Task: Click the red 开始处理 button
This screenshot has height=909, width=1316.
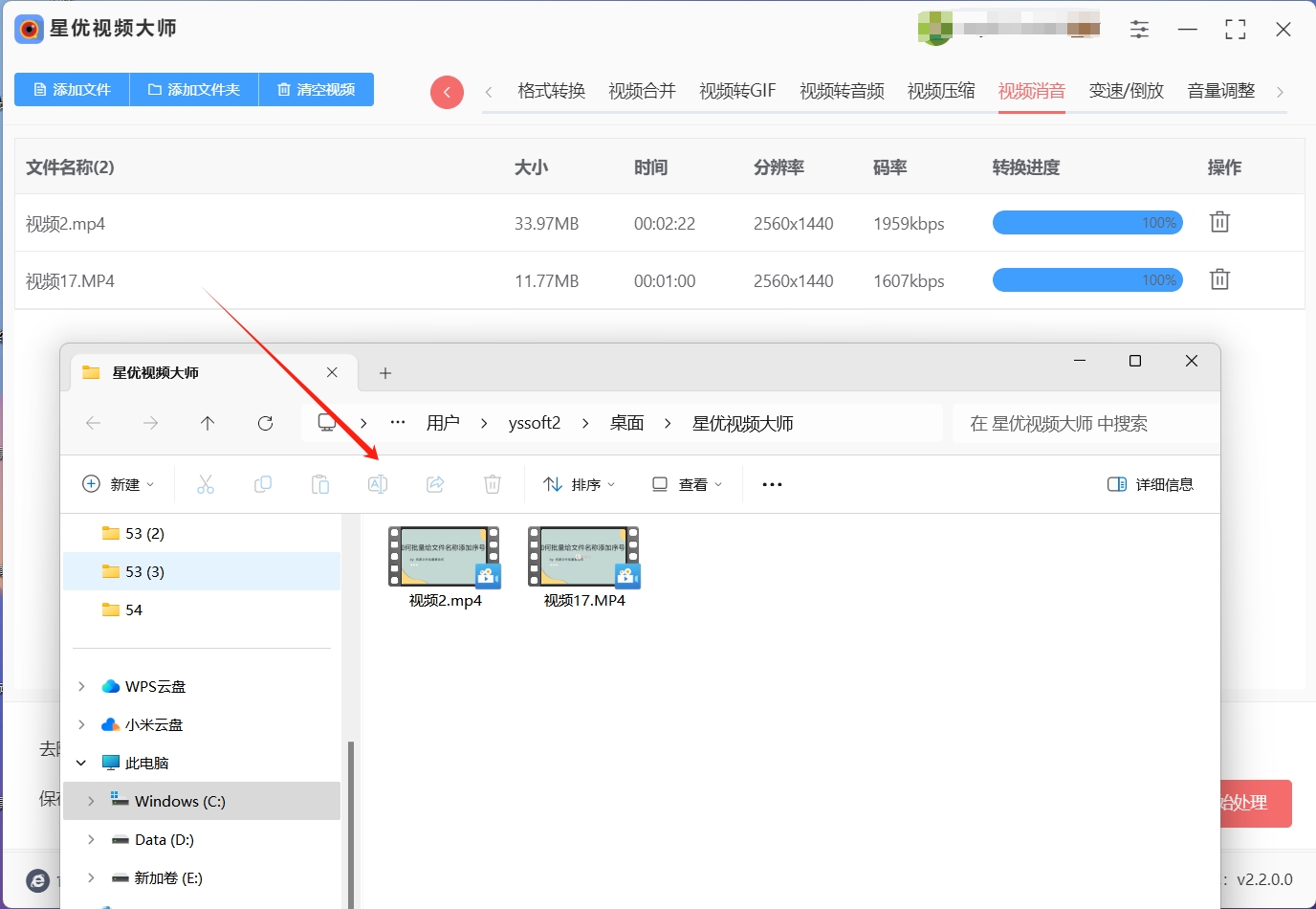Action: 1256,804
